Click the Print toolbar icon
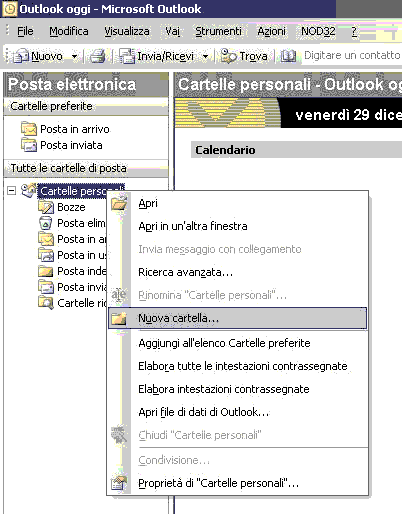This screenshot has width=402, height=514. point(98,56)
